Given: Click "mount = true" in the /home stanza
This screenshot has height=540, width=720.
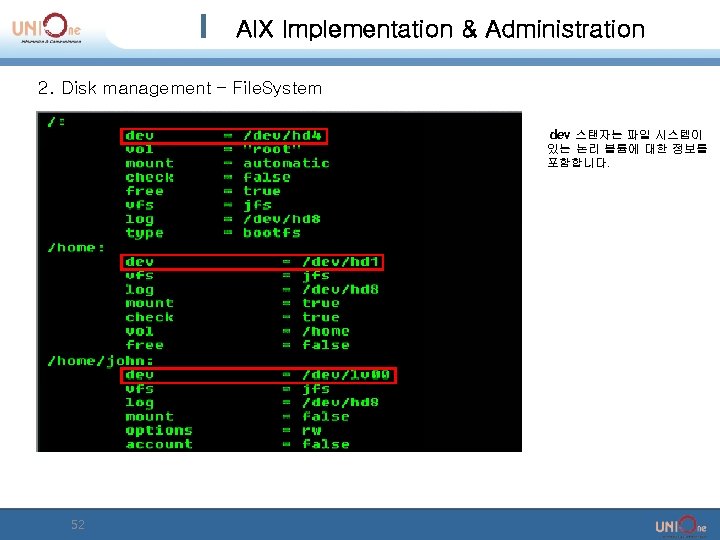Looking at the screenshot, I should (x=232, y=303).
